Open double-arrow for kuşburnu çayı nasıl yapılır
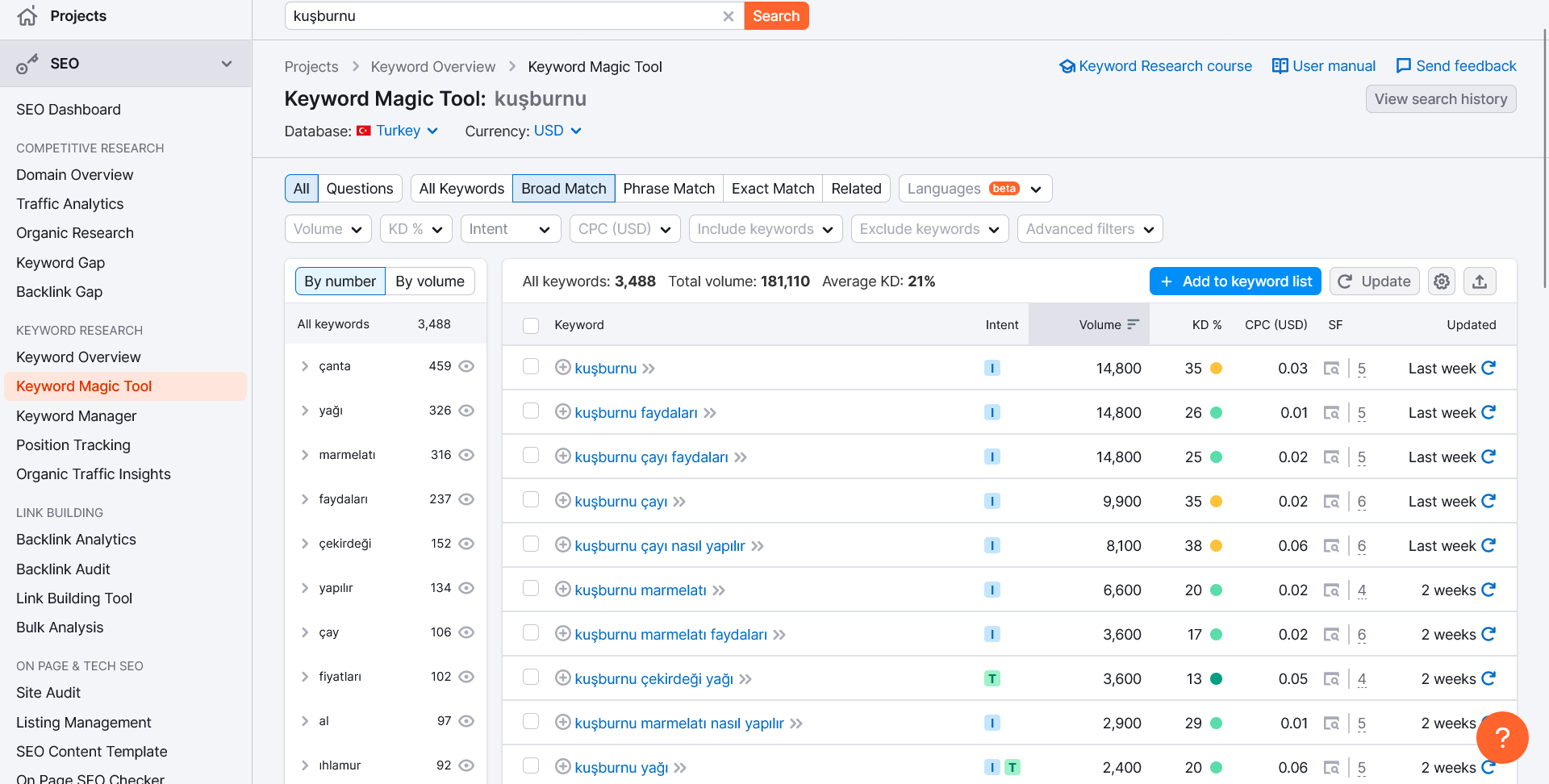 point(758,546)
